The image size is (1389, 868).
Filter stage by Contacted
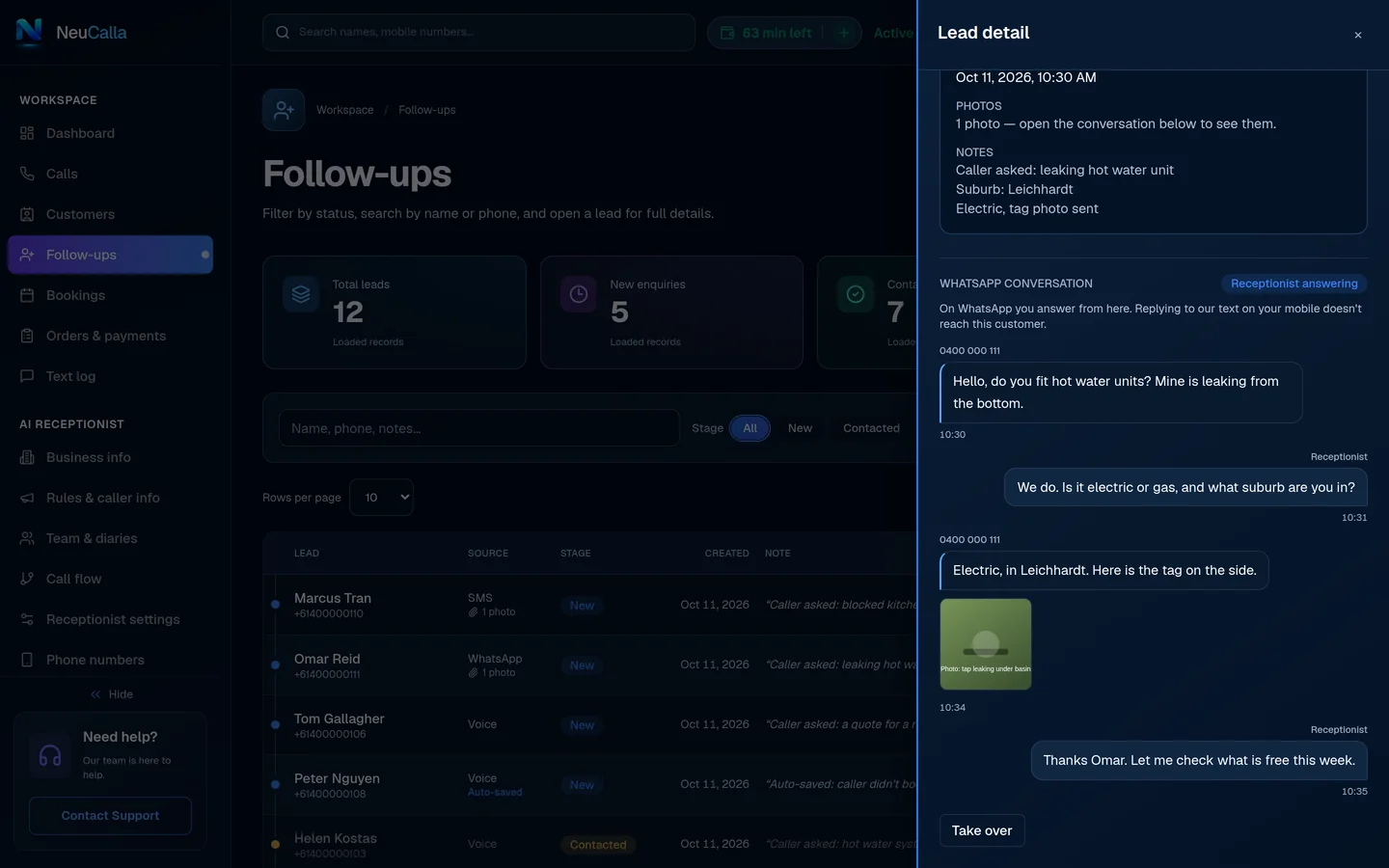pos(871,428)
